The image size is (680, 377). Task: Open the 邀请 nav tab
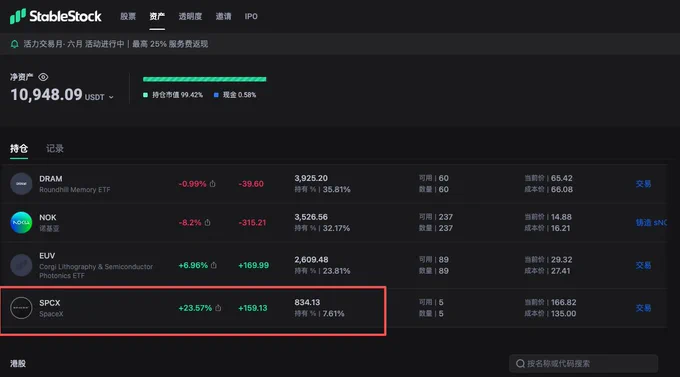click(223, 16)
